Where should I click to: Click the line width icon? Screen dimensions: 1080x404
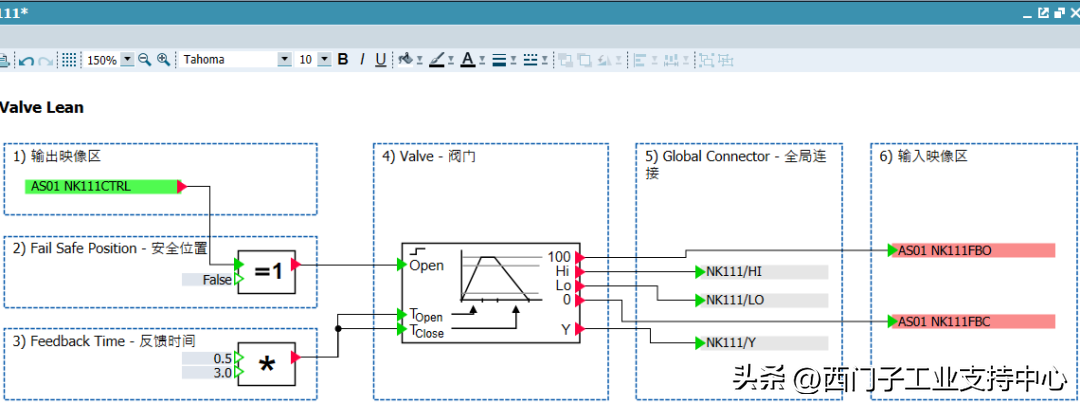click(498, 60)
